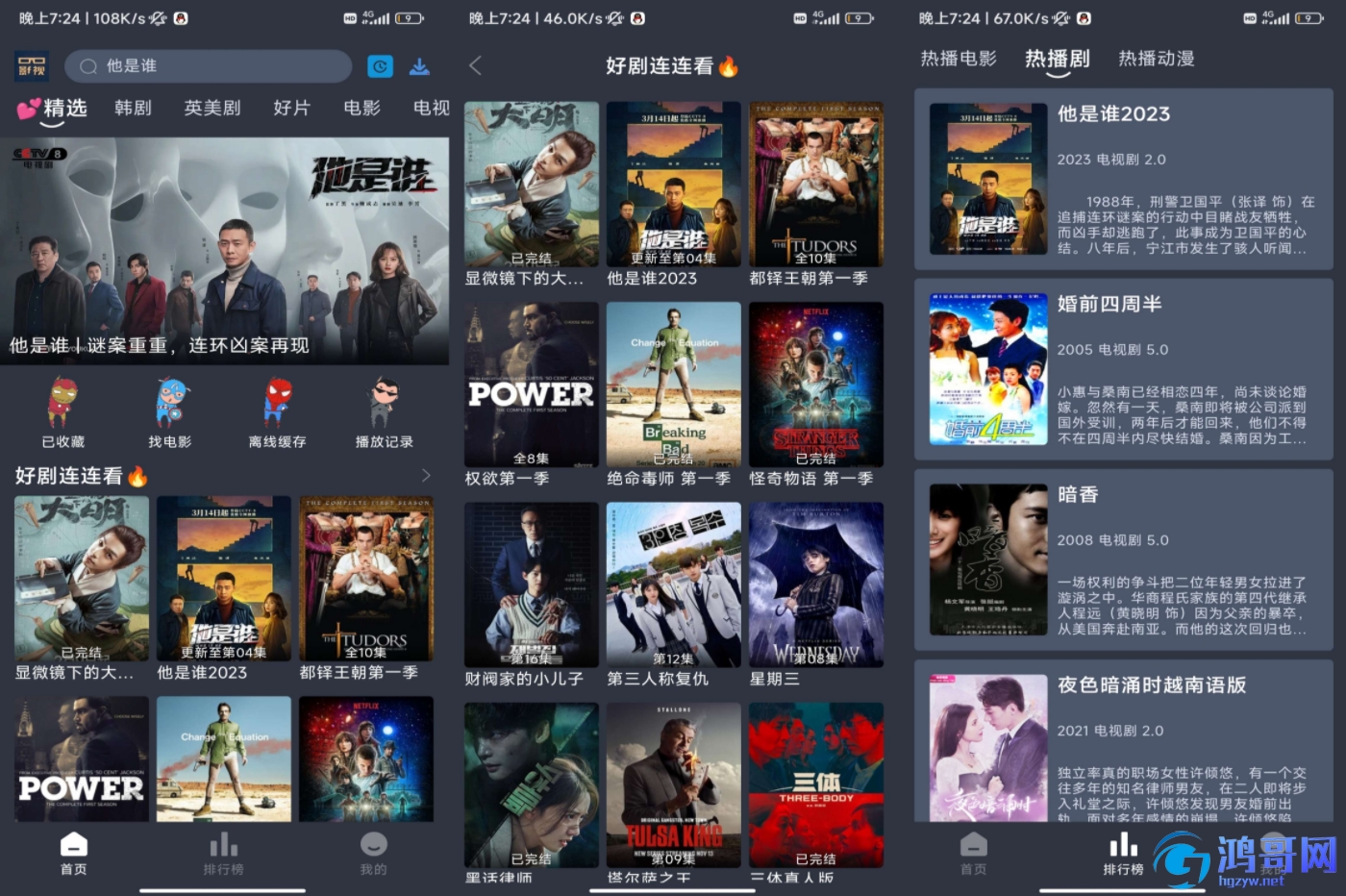Image resolution: width=1346 pixels, height=896 pixels.
Task: Open 暗香 ranking entry
Action: (1124, 560)
